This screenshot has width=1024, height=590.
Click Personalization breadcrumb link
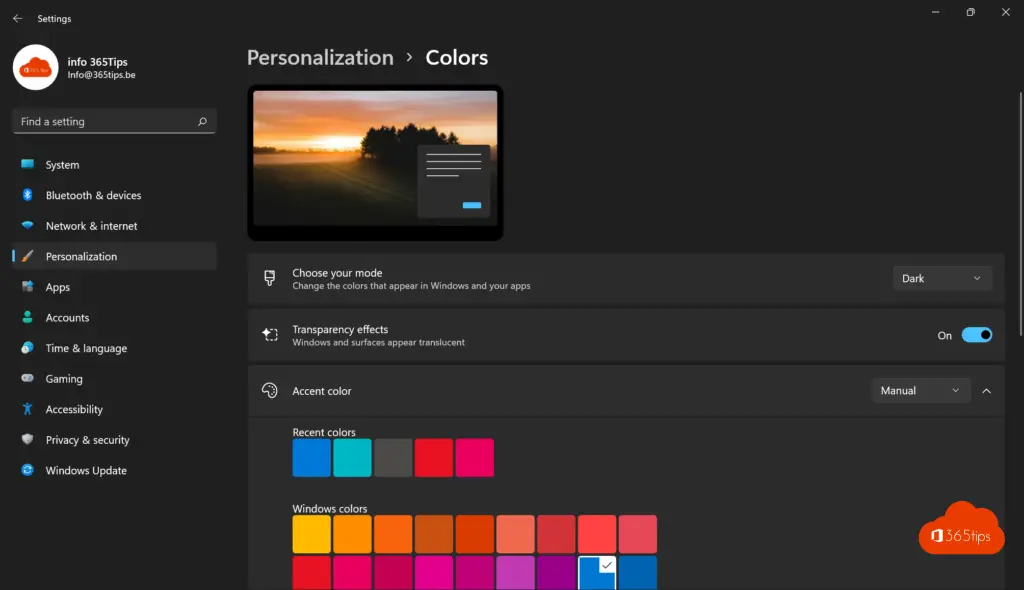[x=320, y=57]
